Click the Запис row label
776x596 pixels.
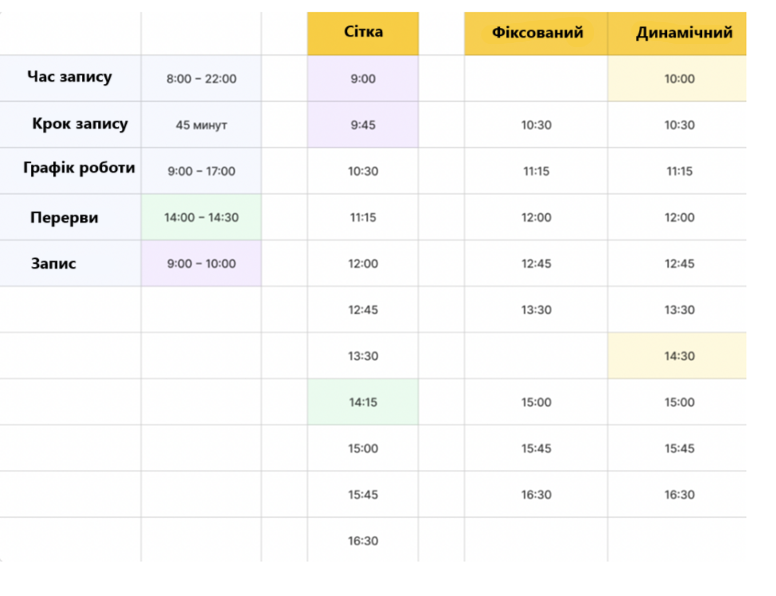(53, 263)
